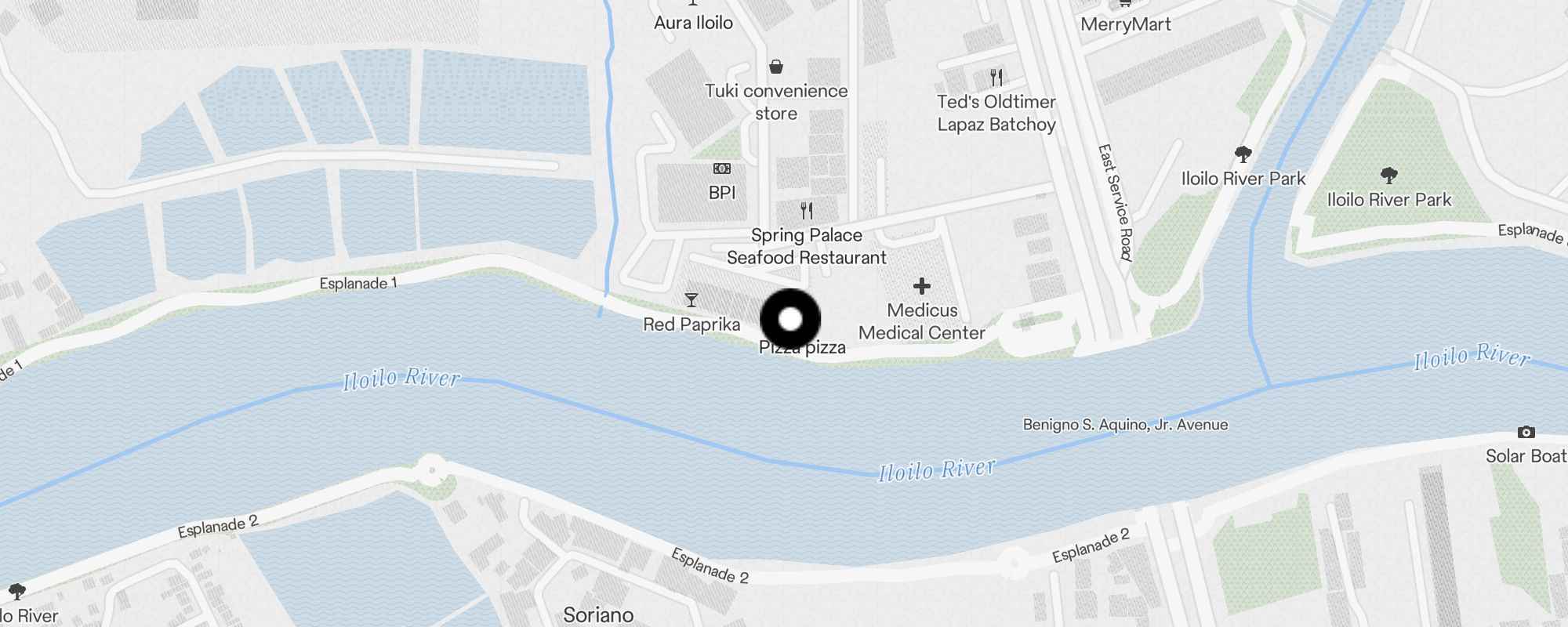The image size is (1568, 627).
Task: Select the Solar Boat camera icon
Action: pos(1526,432)
